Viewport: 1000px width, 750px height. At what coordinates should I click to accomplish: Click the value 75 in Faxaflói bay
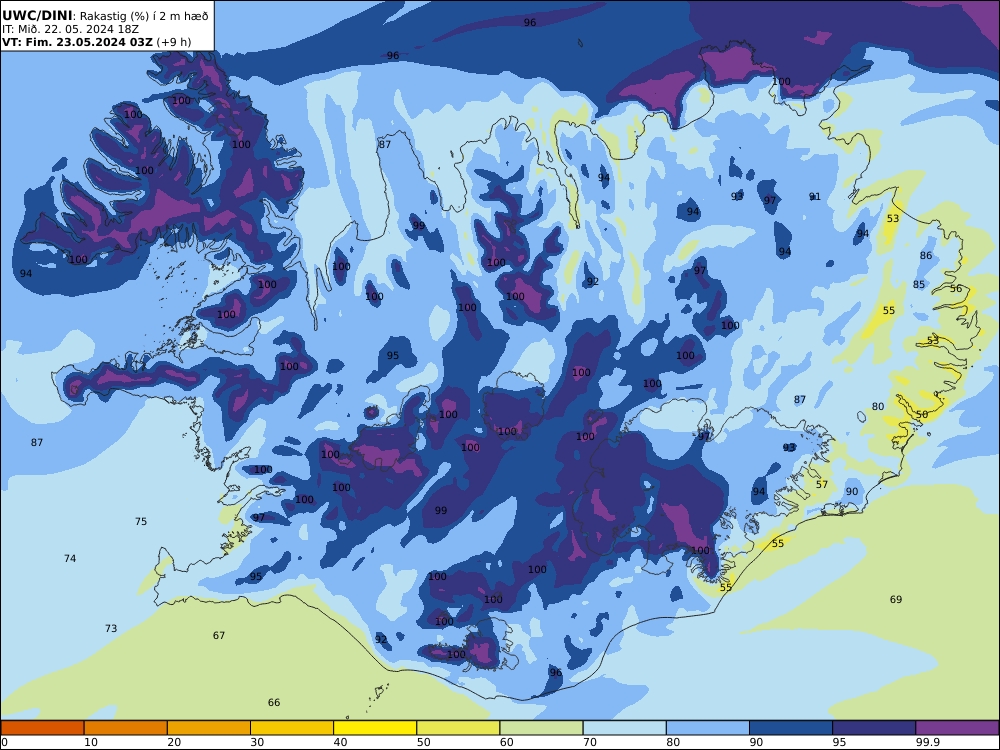pyautogui.click(x=141, y=521)
